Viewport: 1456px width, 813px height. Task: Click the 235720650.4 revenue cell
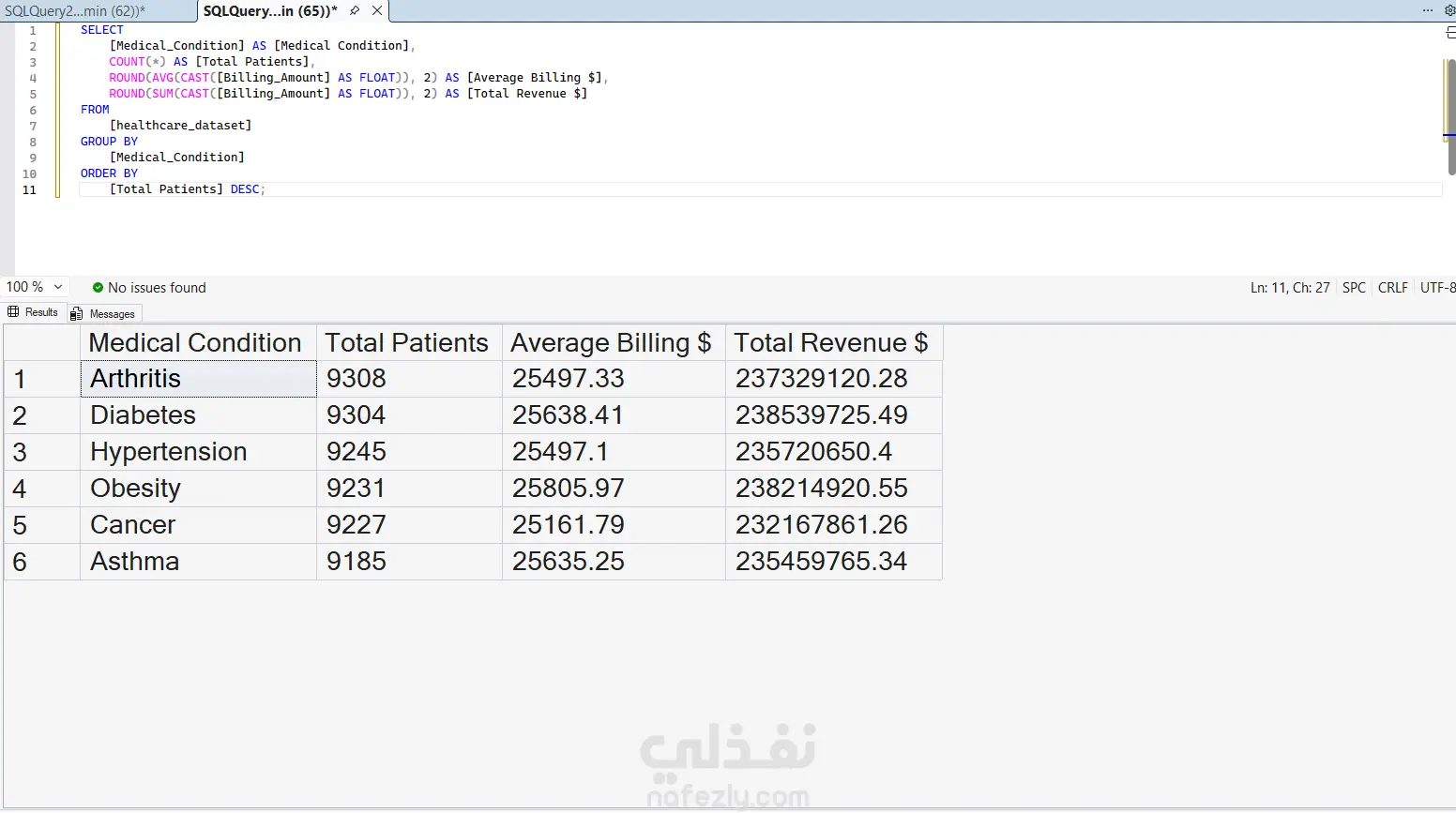[x=833, y=452]
